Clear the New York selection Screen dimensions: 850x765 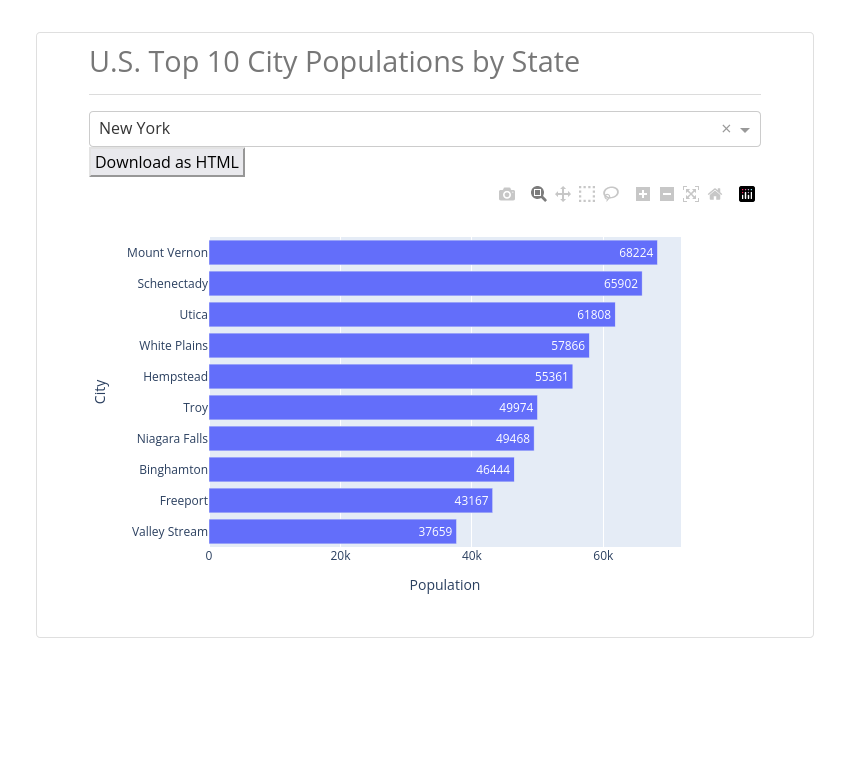pos(726,128)
